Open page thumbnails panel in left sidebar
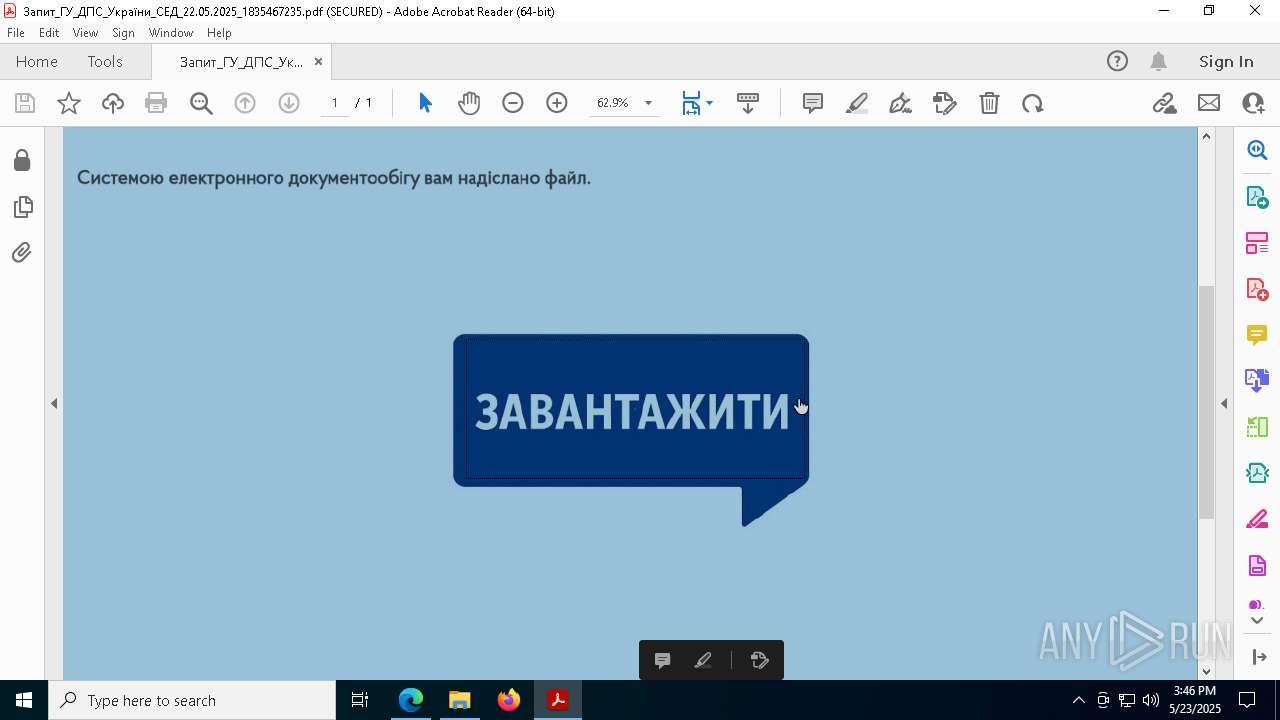The image size is (1280, 720). 22,207
